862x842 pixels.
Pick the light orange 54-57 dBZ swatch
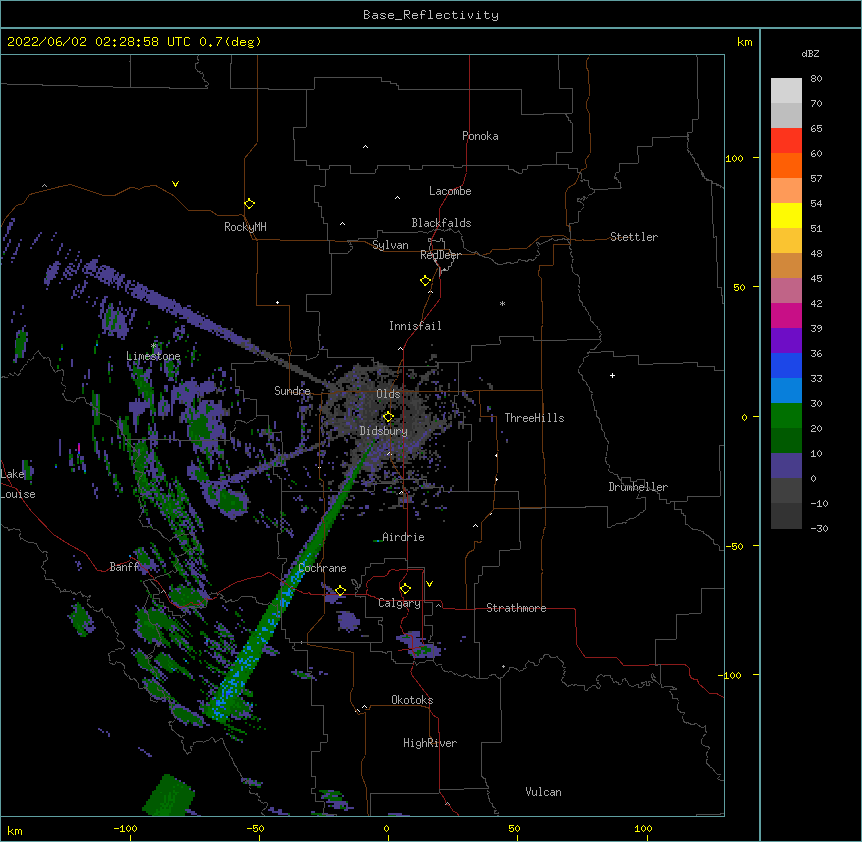tap(786, 191)
